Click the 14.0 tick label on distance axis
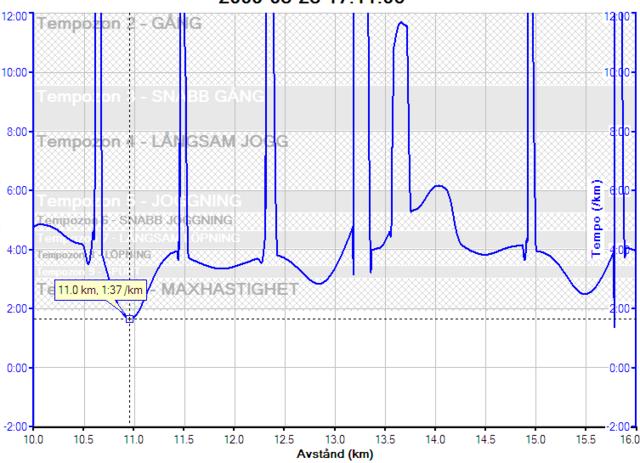This screenshot has width=640, height=463. (x=435, y=440)
